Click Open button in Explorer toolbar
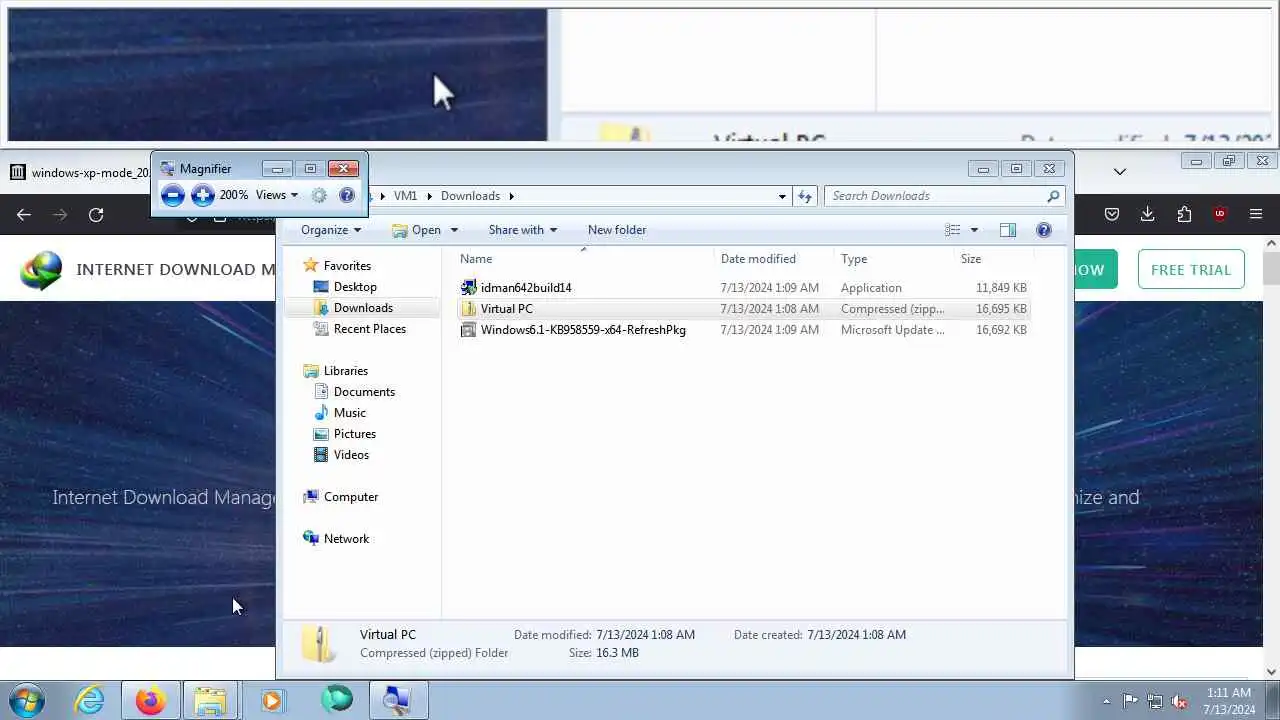This screenshot has height=720, width=1280. [x=416, y=230]
